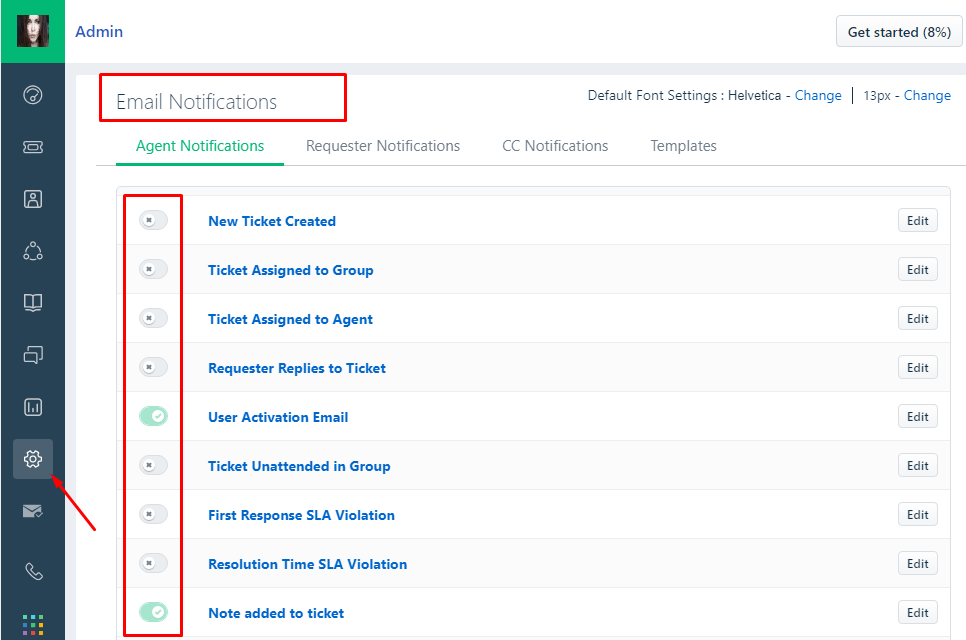Open the First Response SLA Violation link
The height and width of the screenshot is (640, 966).
tap(301, 515)
